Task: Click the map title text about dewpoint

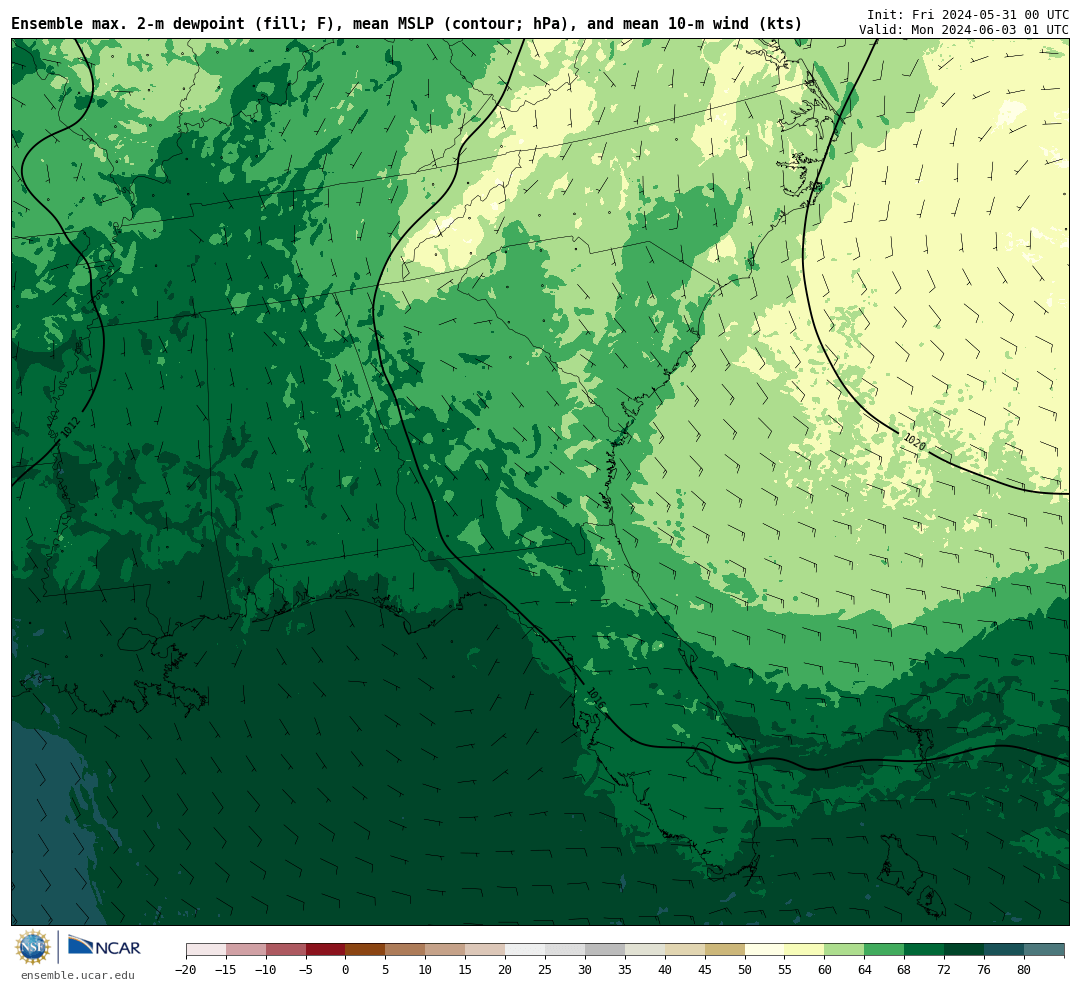Action: pos(406,24)
